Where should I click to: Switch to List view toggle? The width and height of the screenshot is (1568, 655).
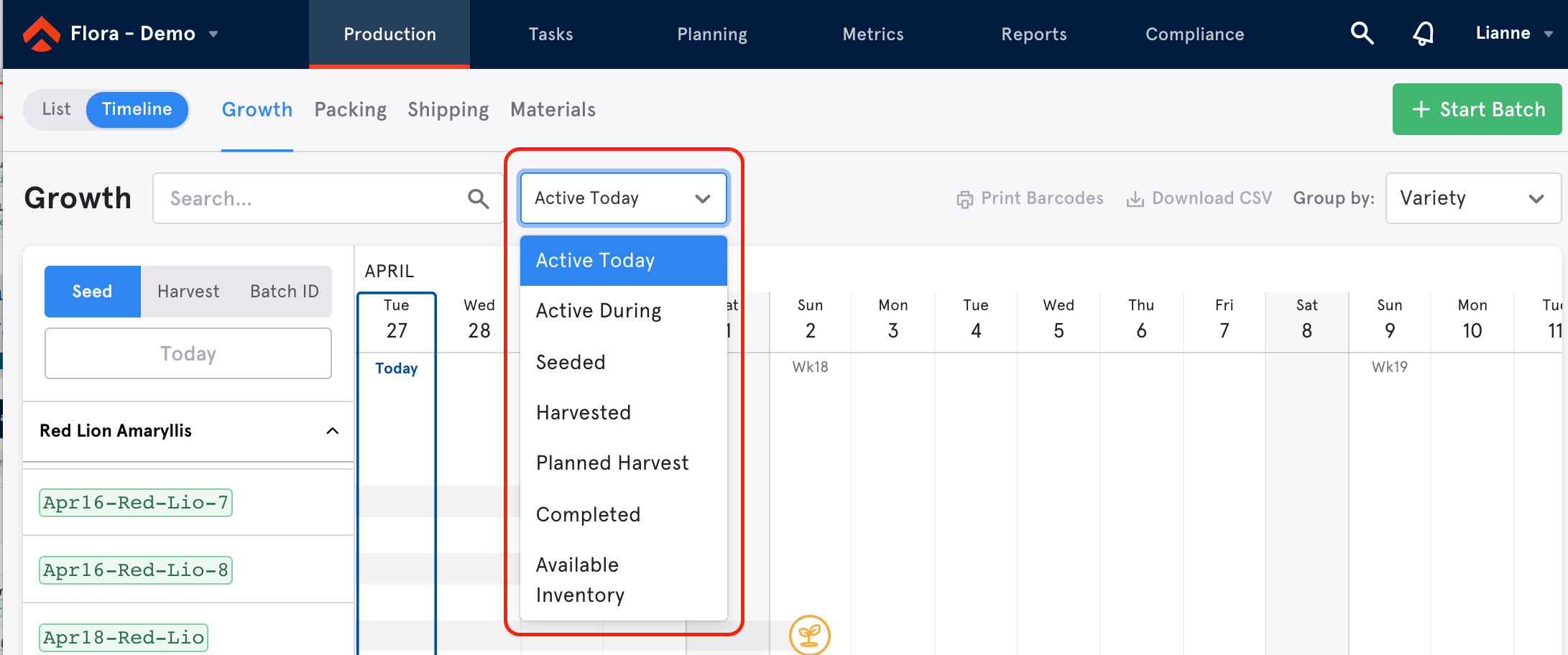(x=56, y=109)
